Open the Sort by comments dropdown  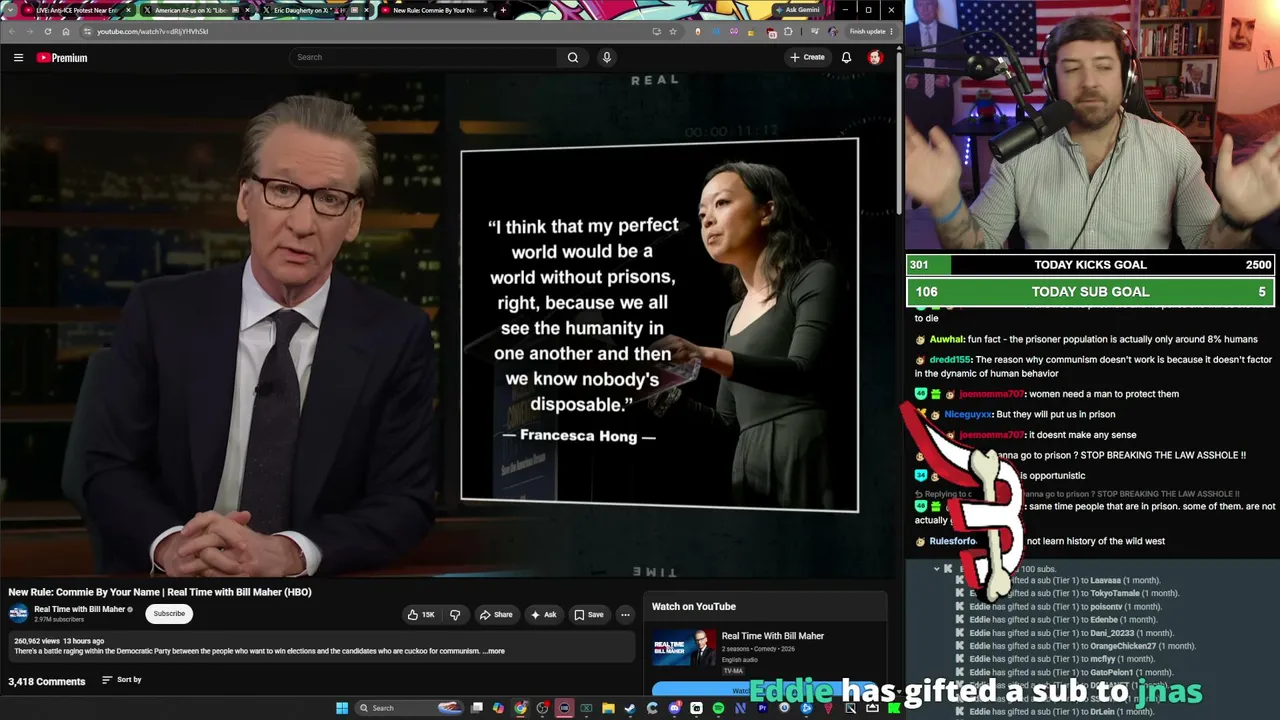pyautogui.click(x=122, y=680)
